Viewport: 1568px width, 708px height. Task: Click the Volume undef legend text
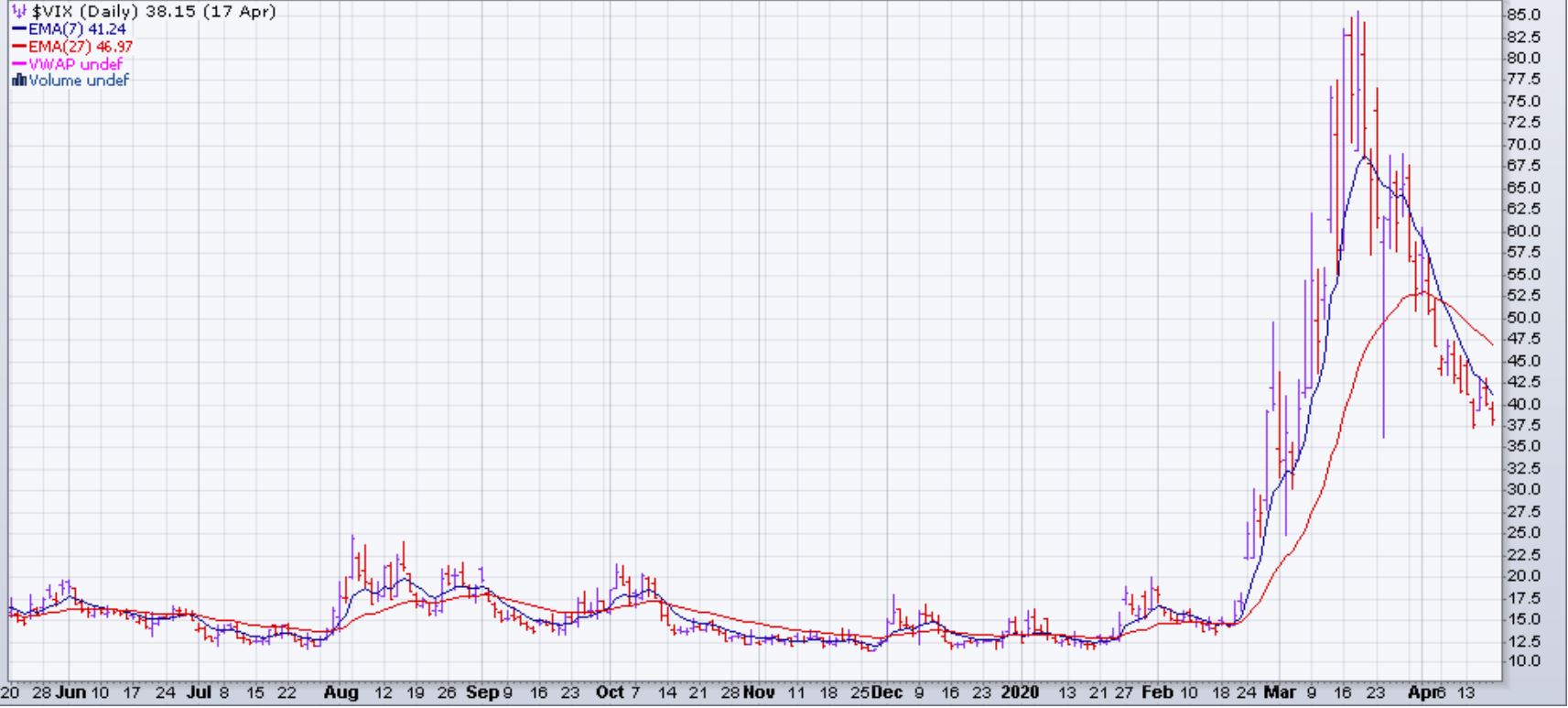pos(79,81)
